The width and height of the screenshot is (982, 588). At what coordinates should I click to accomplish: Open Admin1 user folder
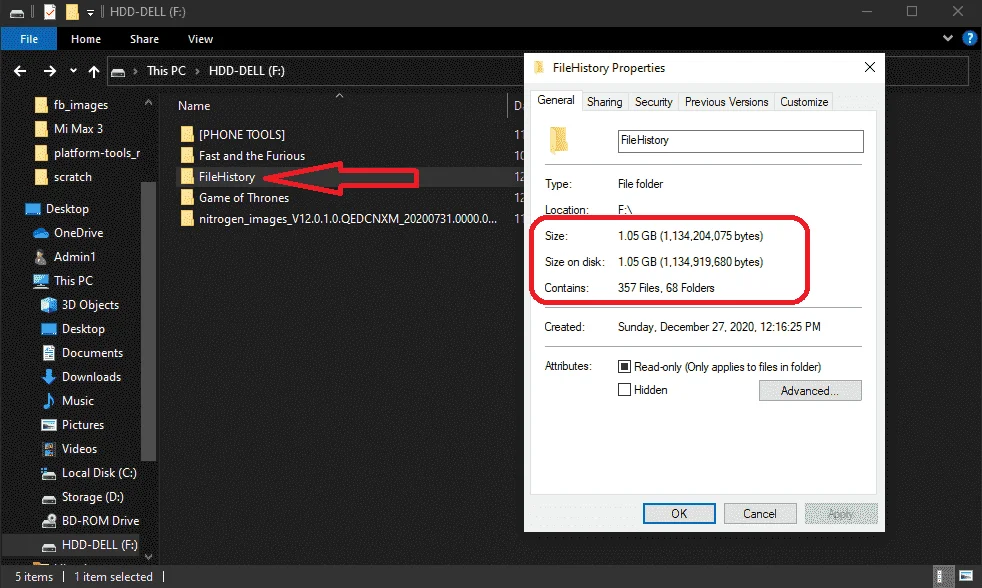(75, 257)
